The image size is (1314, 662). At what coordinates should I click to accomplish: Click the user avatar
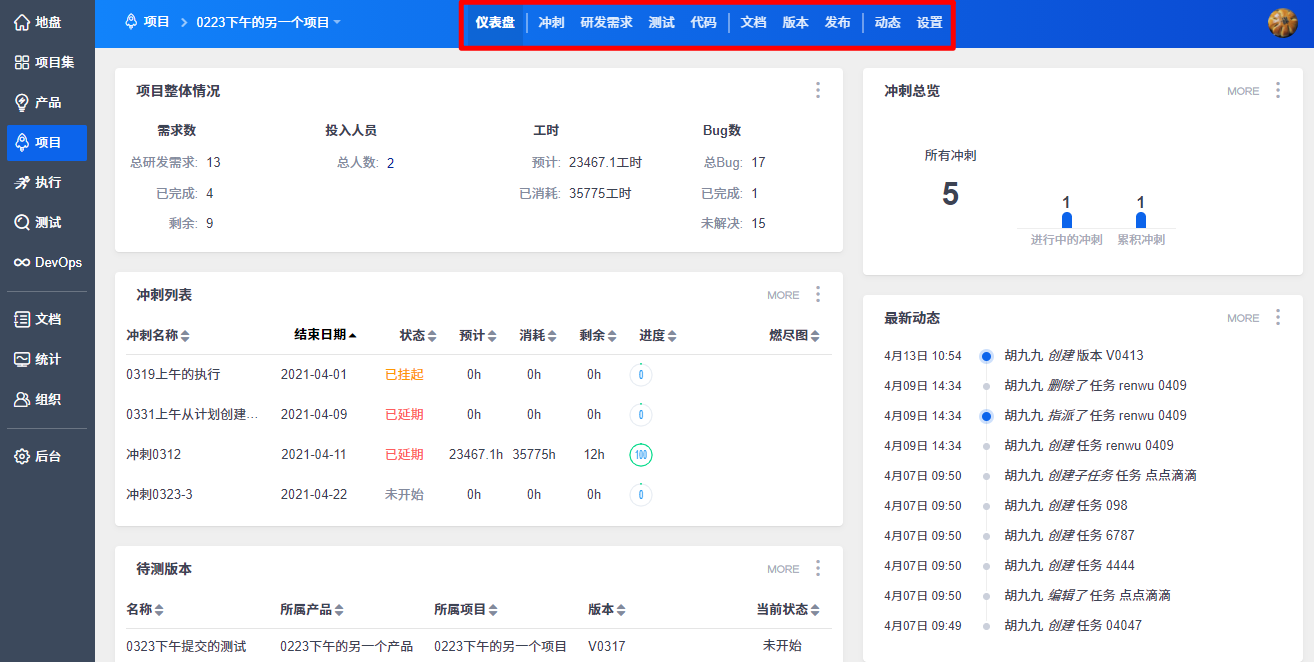pyautogui.click(x=1282, y=22)
